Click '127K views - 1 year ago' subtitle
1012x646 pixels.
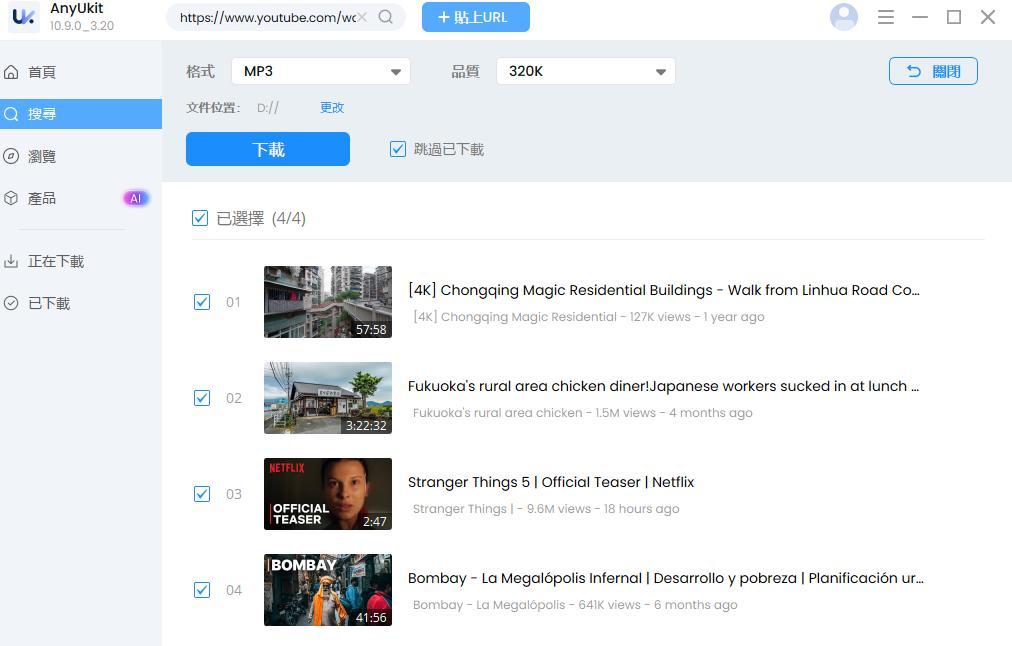click(697, 317)
